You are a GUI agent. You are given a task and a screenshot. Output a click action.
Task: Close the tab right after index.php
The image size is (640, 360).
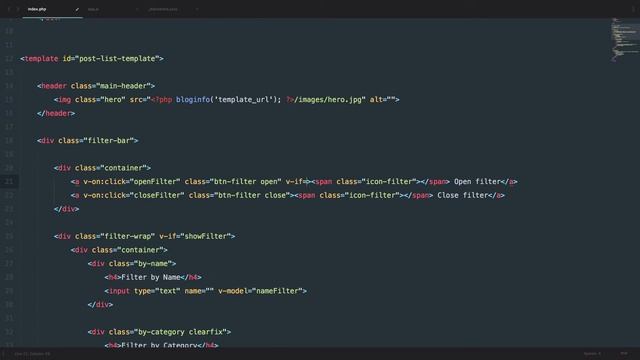[137, 9]
